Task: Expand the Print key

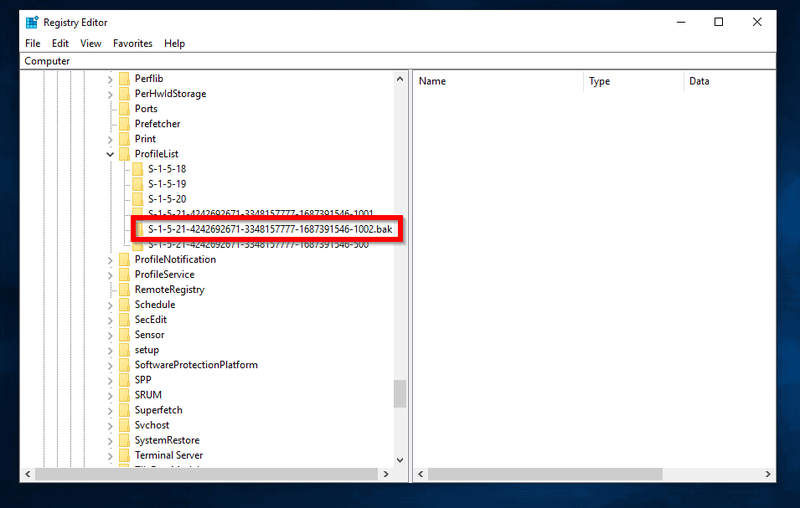Action: tap(110, 139)
